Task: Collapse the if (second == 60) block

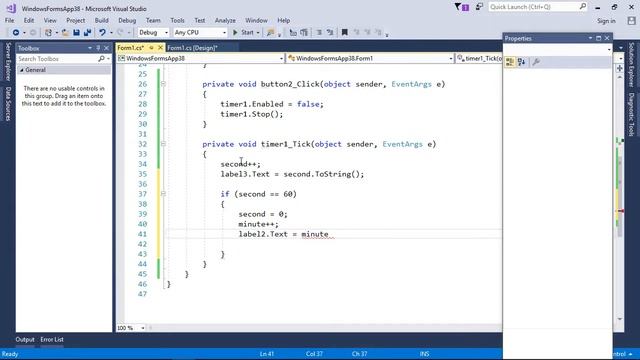Action: tap(163, 194)
